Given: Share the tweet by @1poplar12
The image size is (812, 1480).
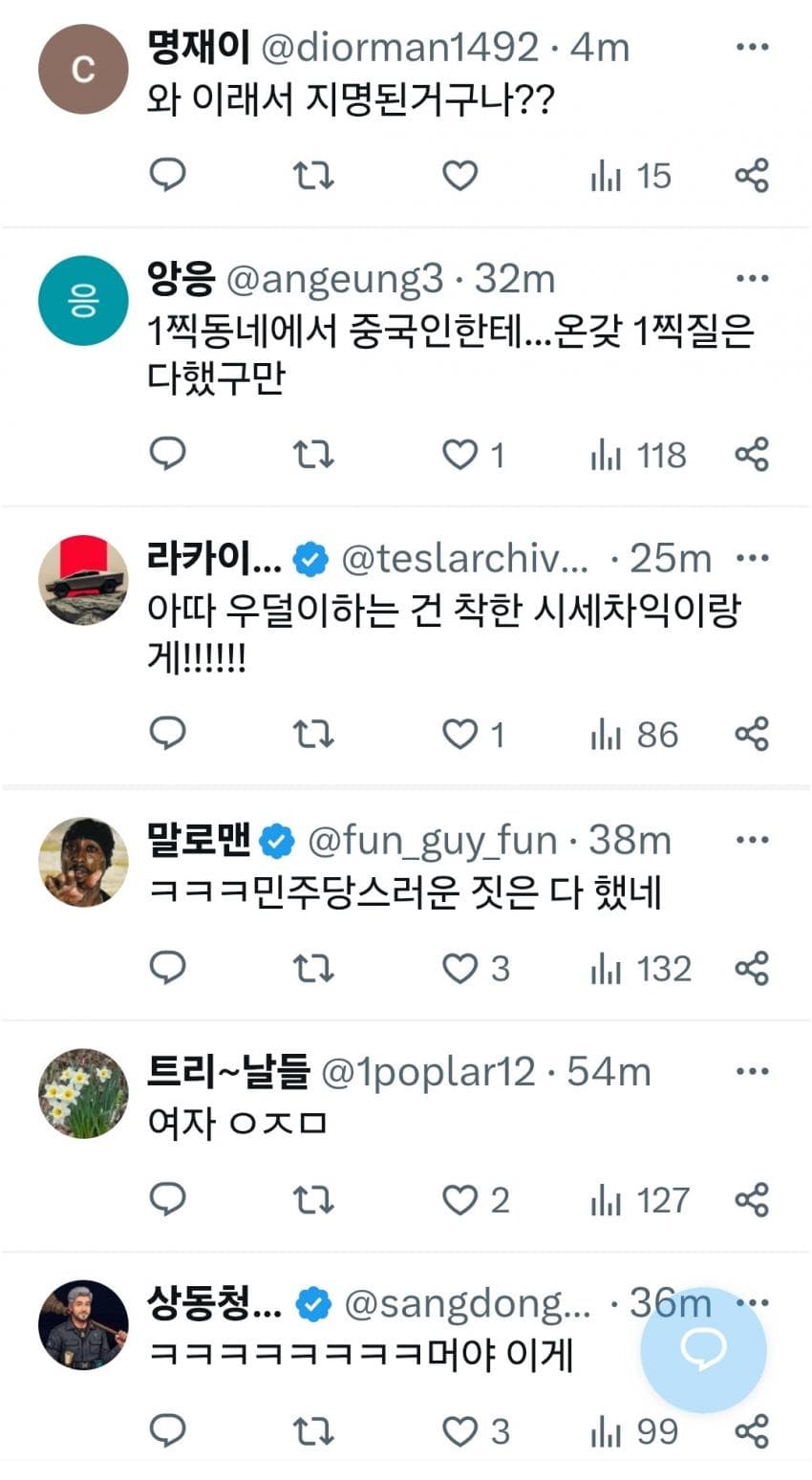Looking at the screenshot, I should point(752,1199).
